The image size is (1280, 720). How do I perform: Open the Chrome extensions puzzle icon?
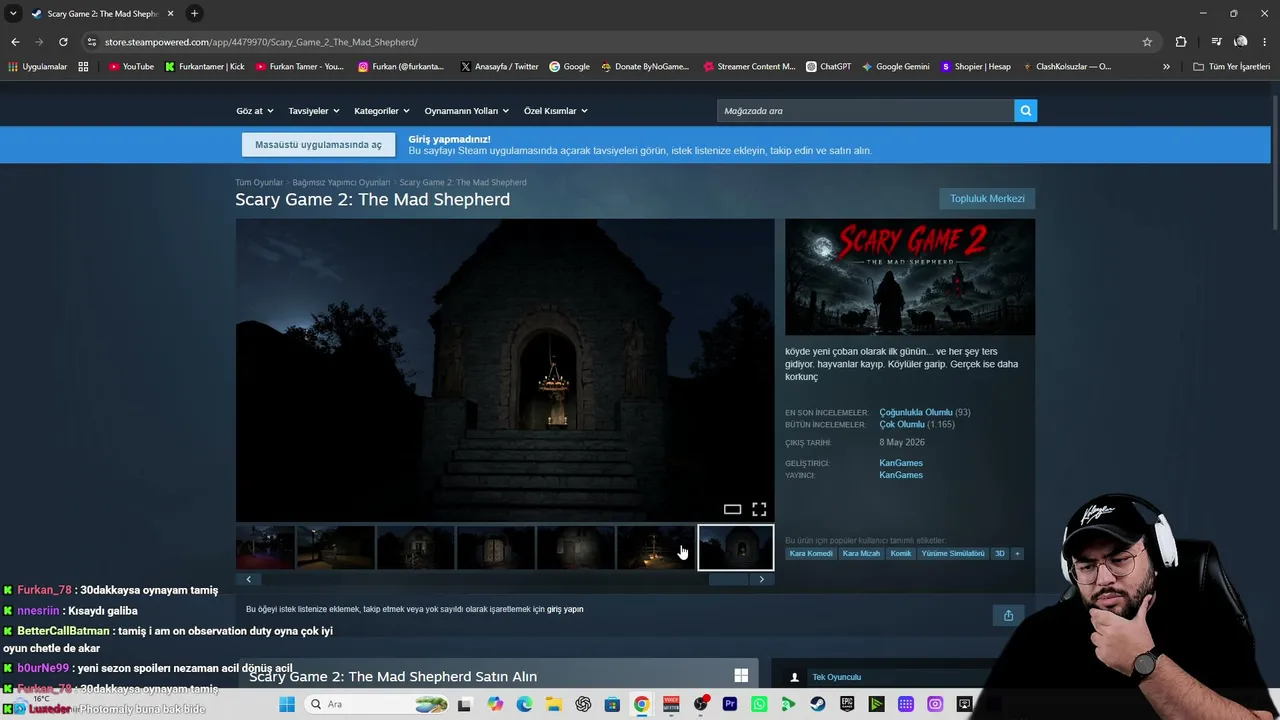pos(1181,42)
